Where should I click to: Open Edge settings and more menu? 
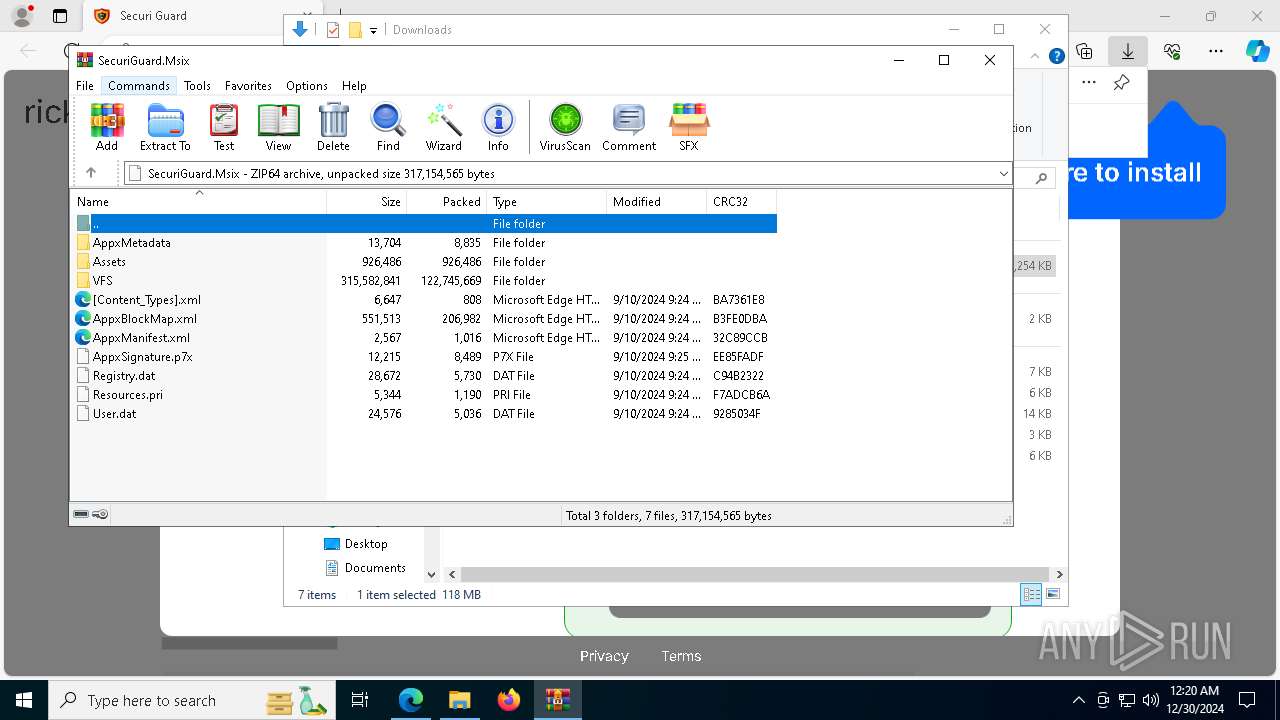[x=1216, y=51]
